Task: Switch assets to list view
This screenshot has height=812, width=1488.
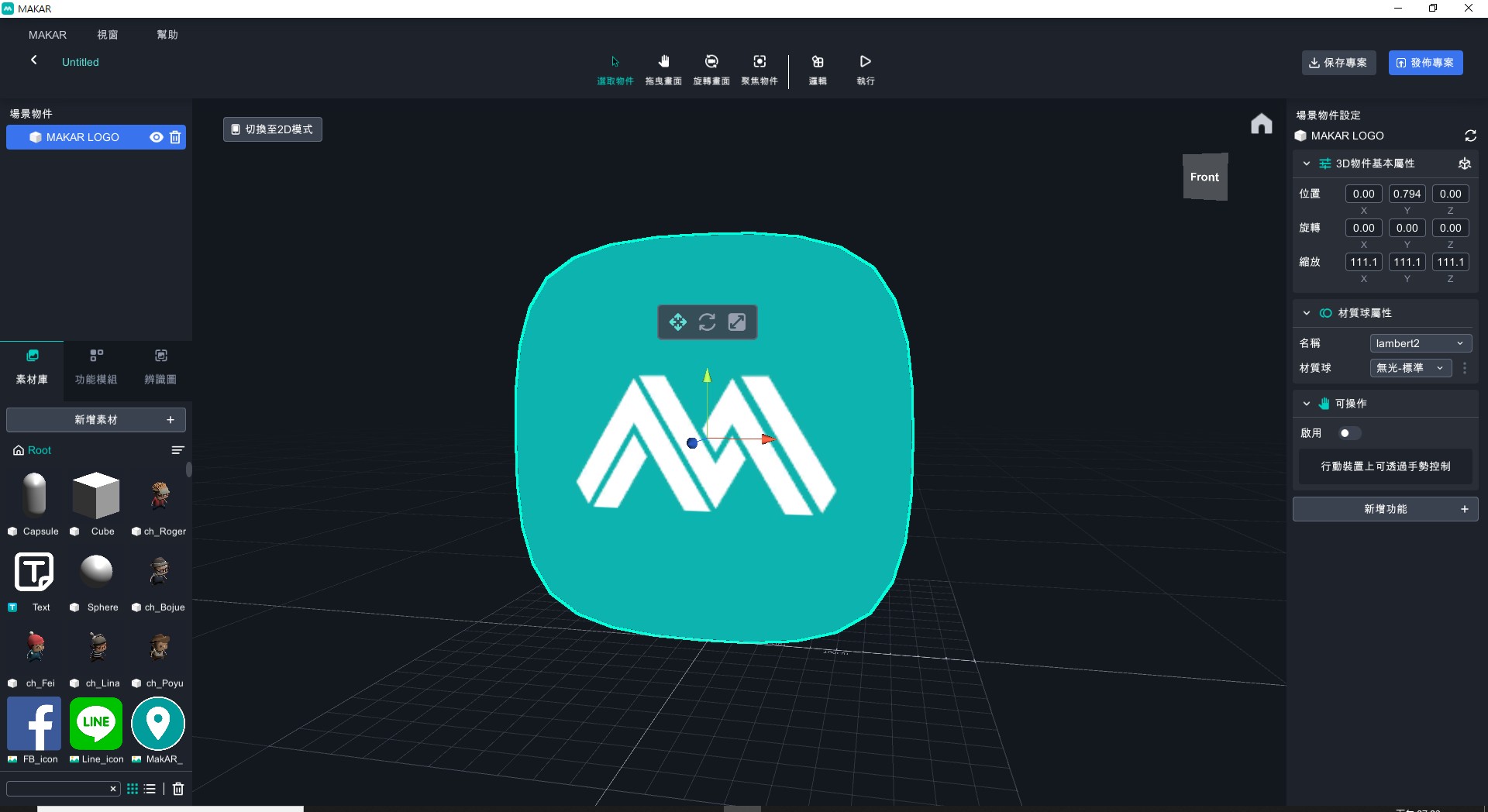Action: [150, 789]
